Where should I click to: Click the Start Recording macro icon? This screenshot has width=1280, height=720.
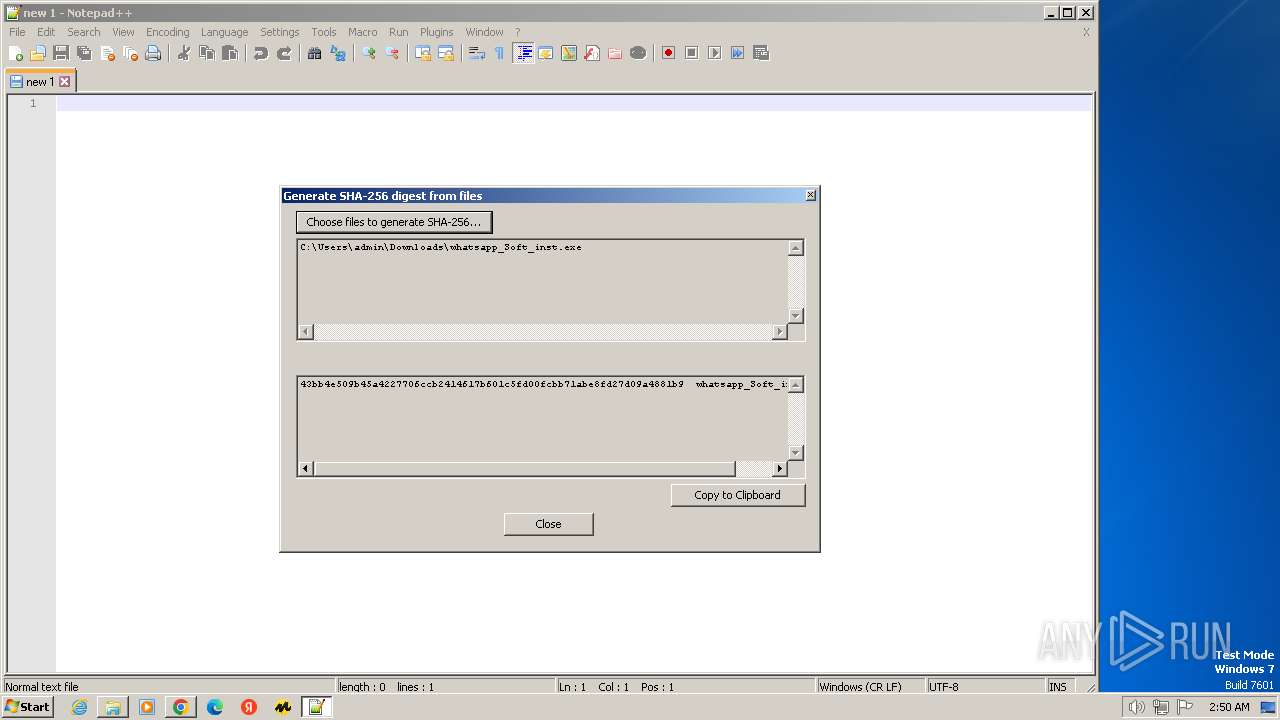point(668,53)
